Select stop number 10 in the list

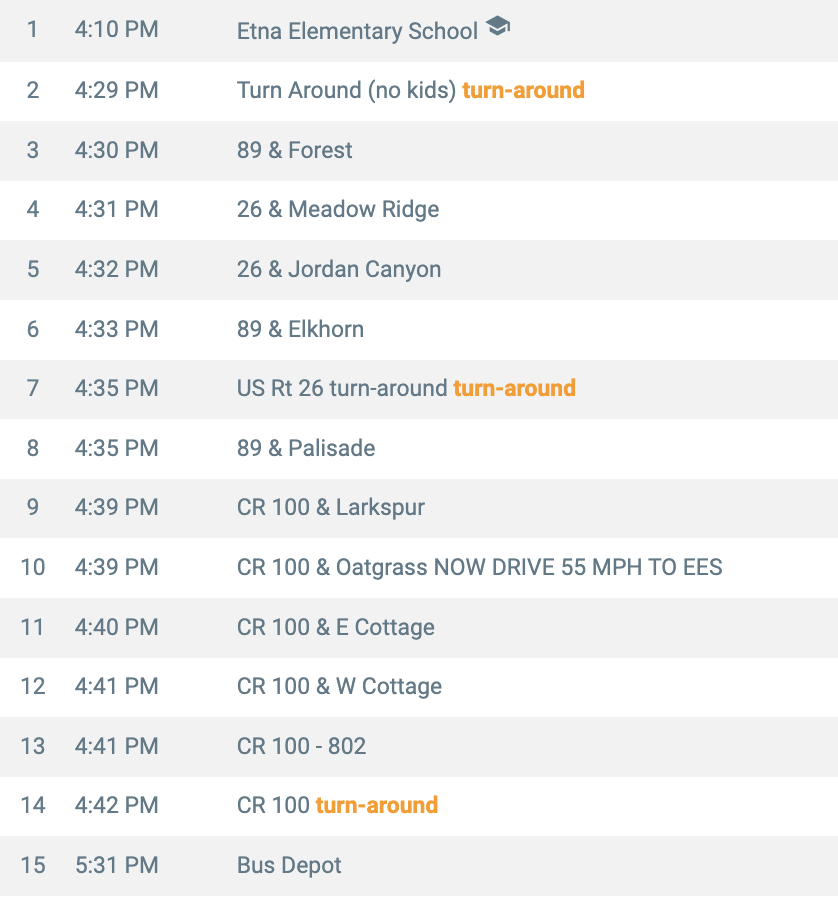point(33,567)
